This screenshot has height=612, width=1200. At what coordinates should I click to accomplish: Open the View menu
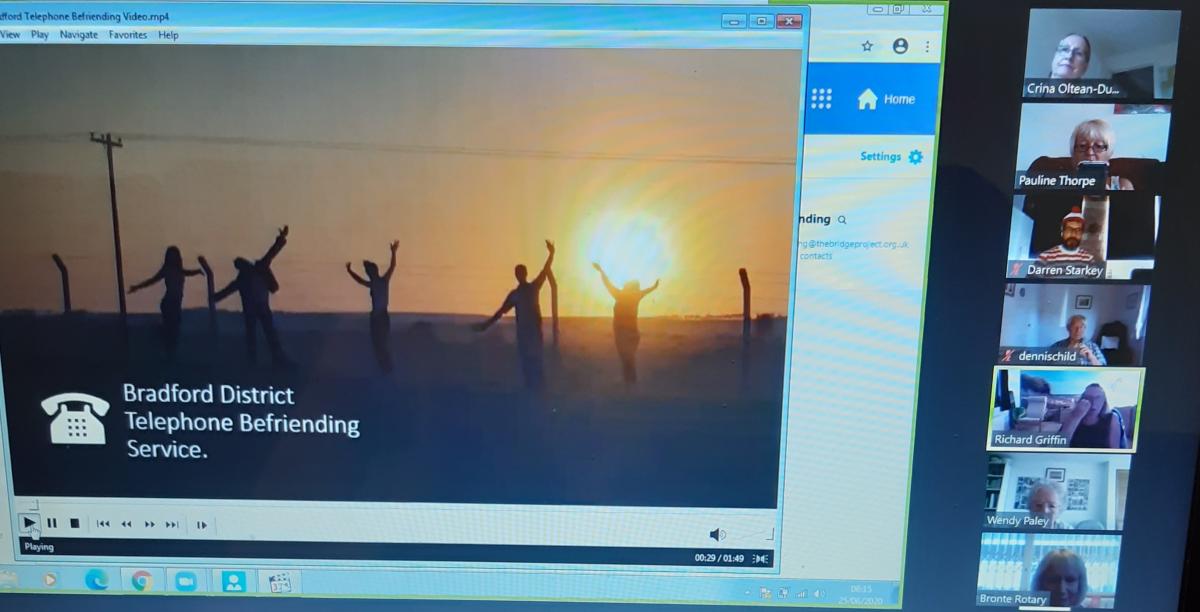pos(10,35)
